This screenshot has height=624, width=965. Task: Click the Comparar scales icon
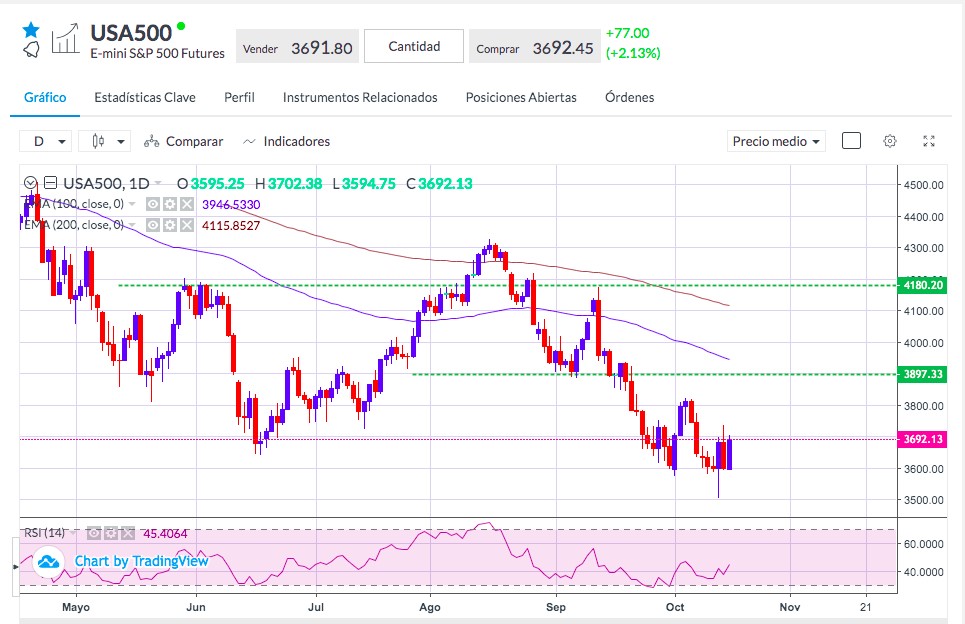coord(151,142)
